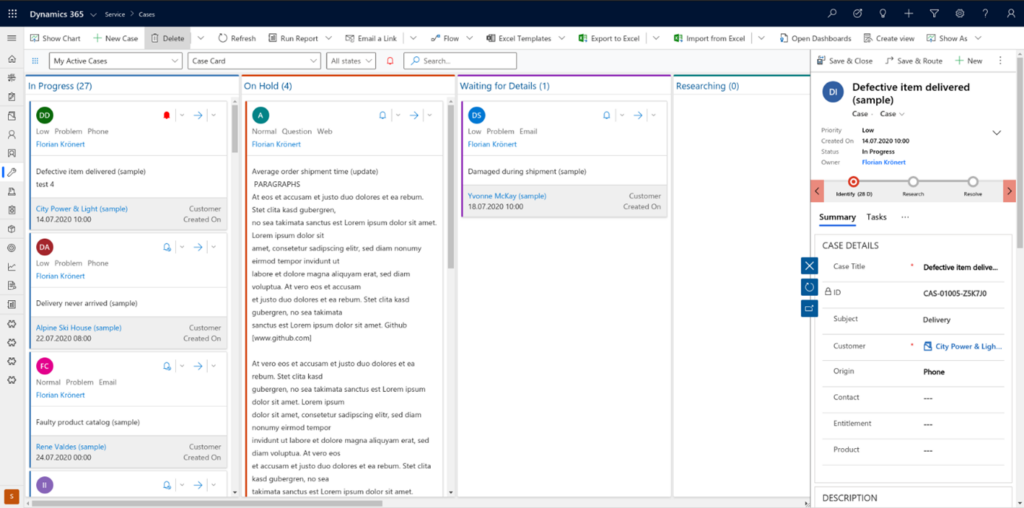Toggle the hamburger site map menu
1024x508 pixels.
(11, 39)
